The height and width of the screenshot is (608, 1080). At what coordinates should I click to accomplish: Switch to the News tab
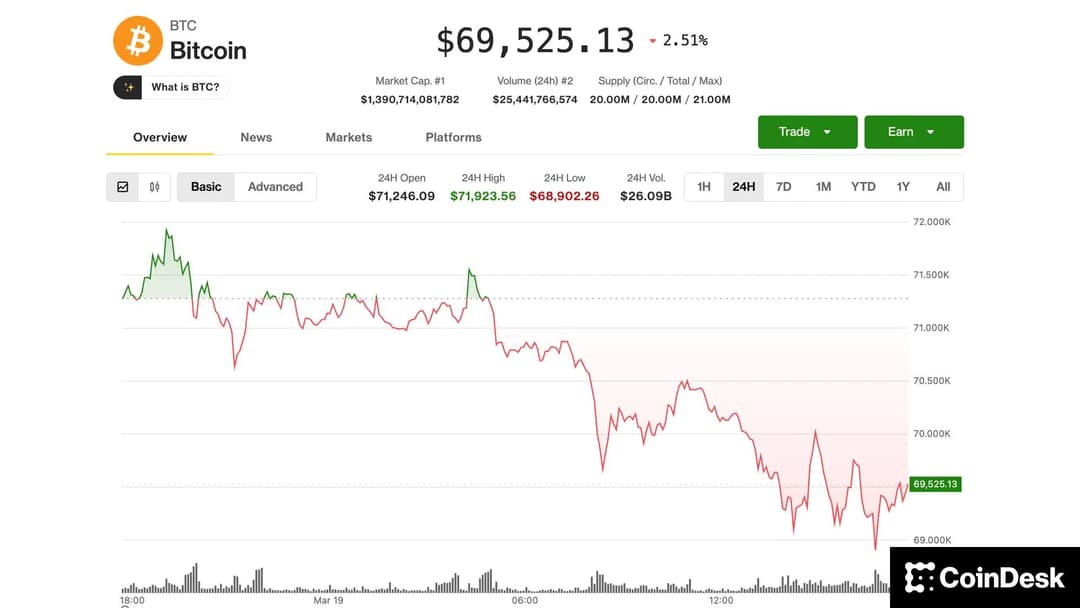[x=256, y=137]
